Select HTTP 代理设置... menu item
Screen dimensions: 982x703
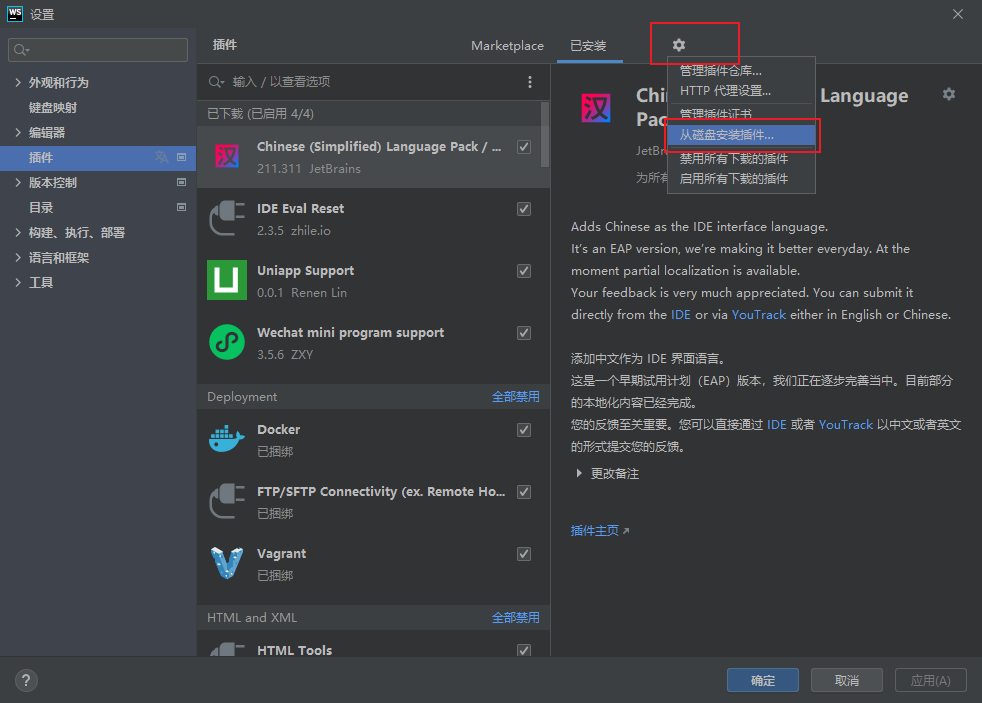click(742, 91)
